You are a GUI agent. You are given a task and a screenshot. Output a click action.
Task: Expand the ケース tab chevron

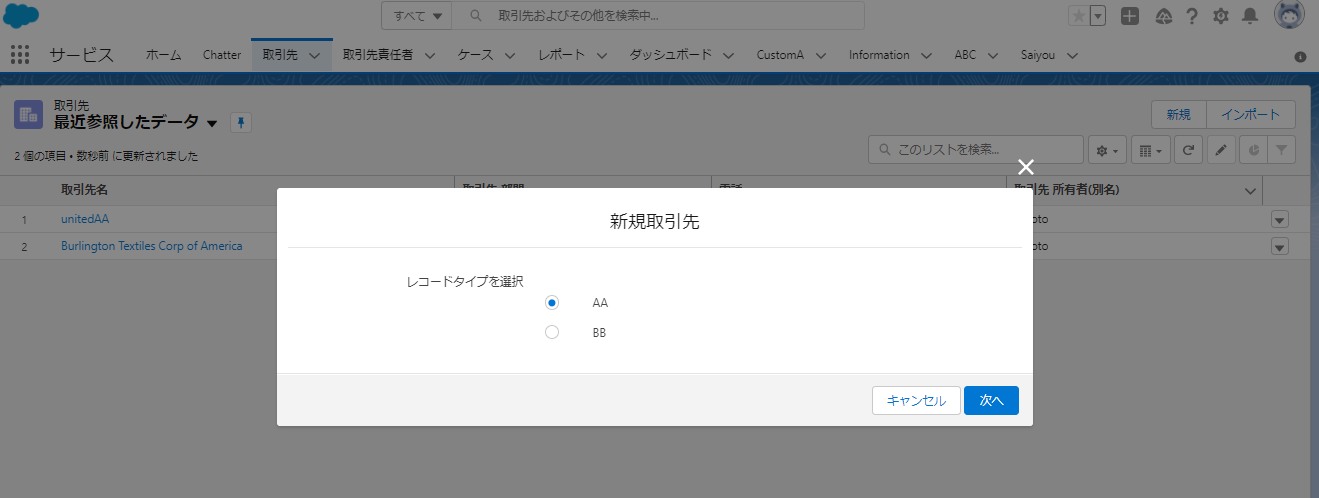pyautogui.click(x=510, y=56)
